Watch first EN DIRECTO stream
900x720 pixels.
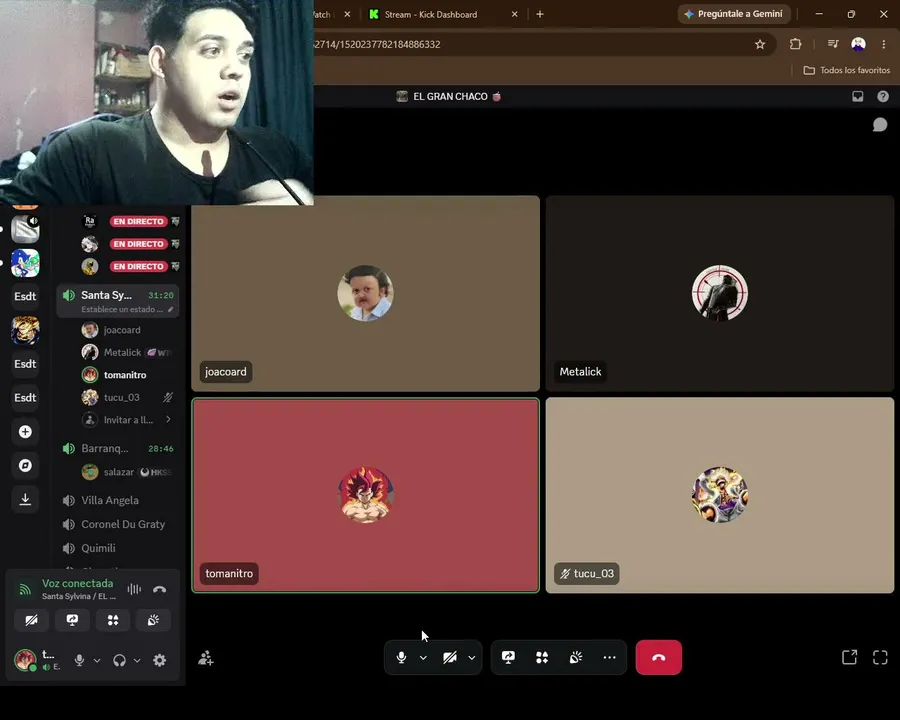pyautogui.click(x=138, y=222)
